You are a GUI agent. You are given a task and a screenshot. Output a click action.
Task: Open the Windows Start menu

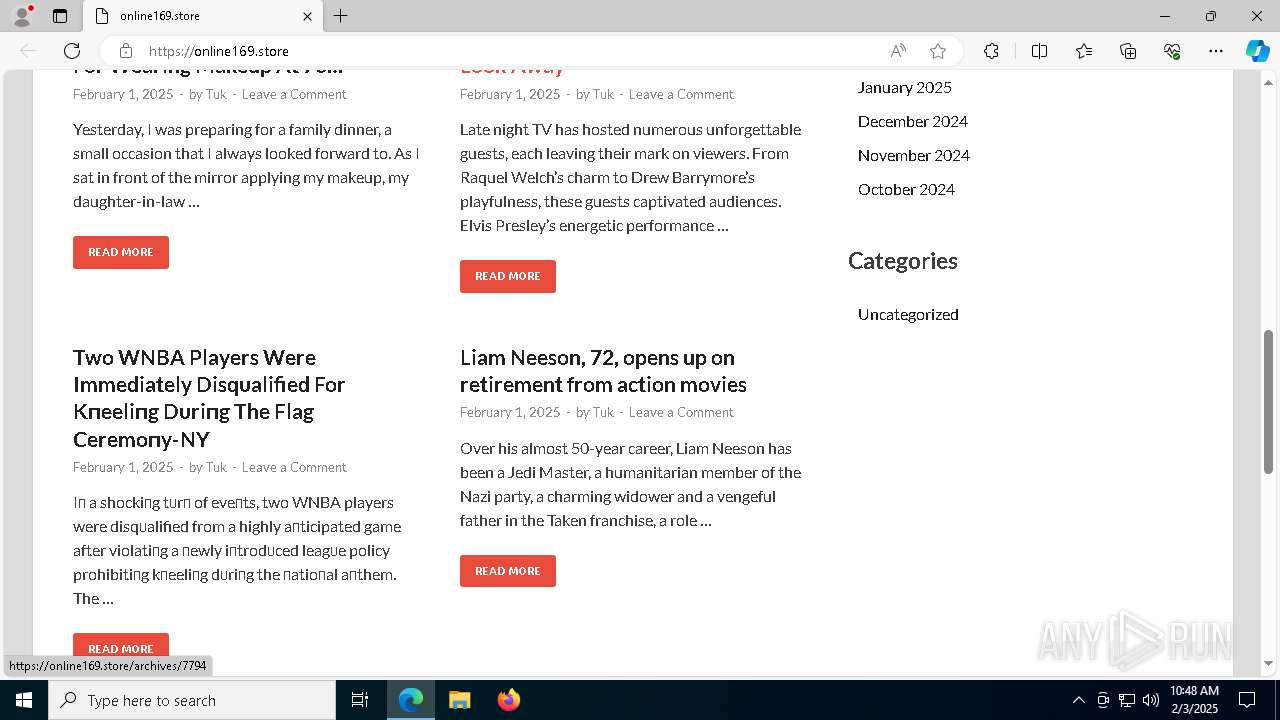(24, 700)
